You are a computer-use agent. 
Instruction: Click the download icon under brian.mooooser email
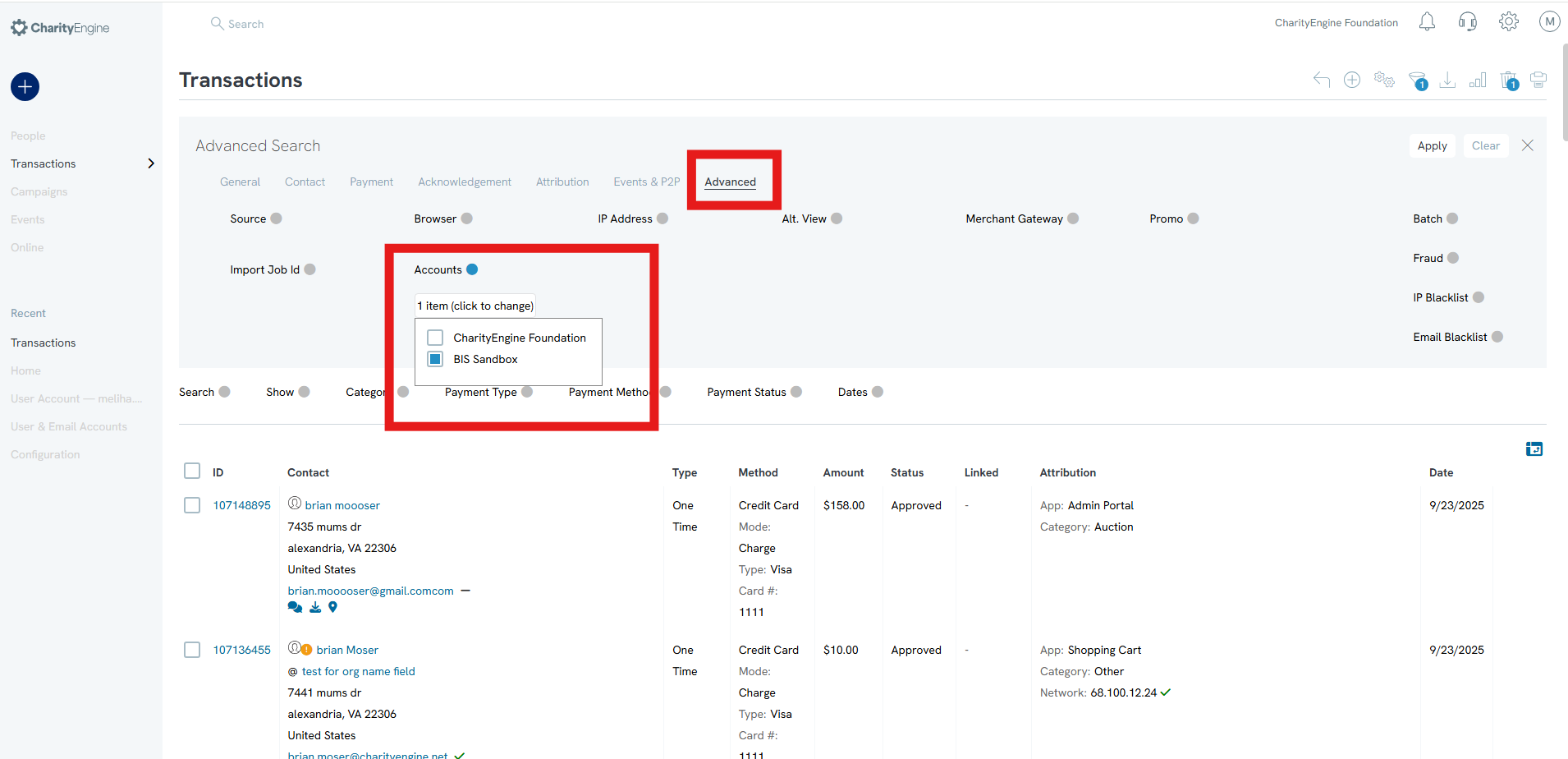(315, 608)
